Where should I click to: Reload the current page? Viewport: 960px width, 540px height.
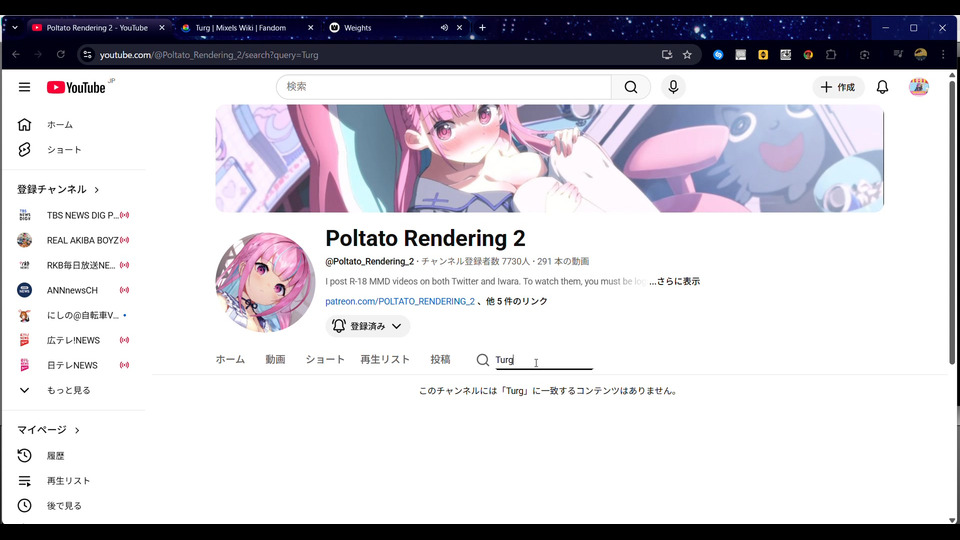coord(61,54)
